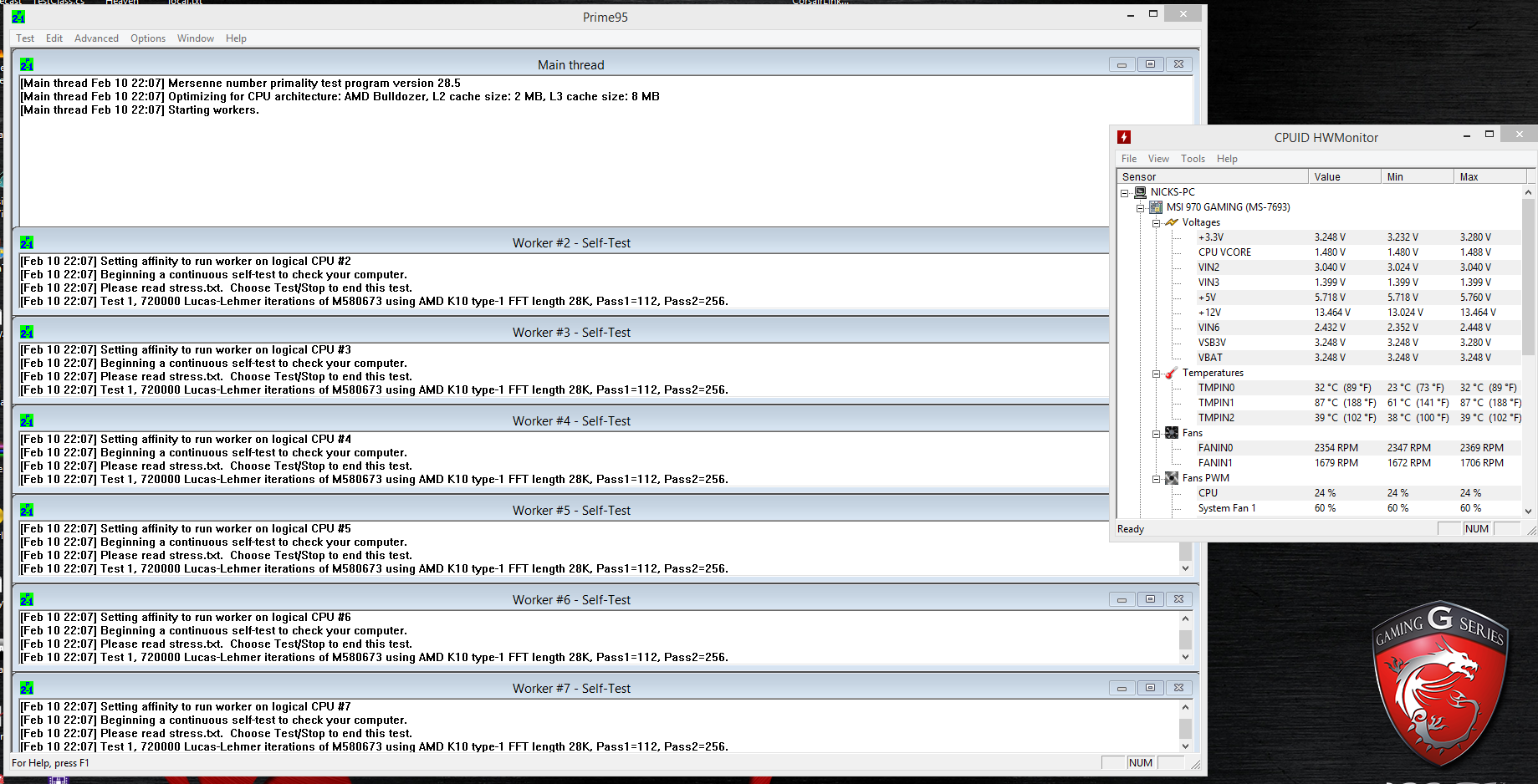Viewport: 1538px width, 784px height.
Task: Click the Worker #7 window icon
Action: pos(27,688)
